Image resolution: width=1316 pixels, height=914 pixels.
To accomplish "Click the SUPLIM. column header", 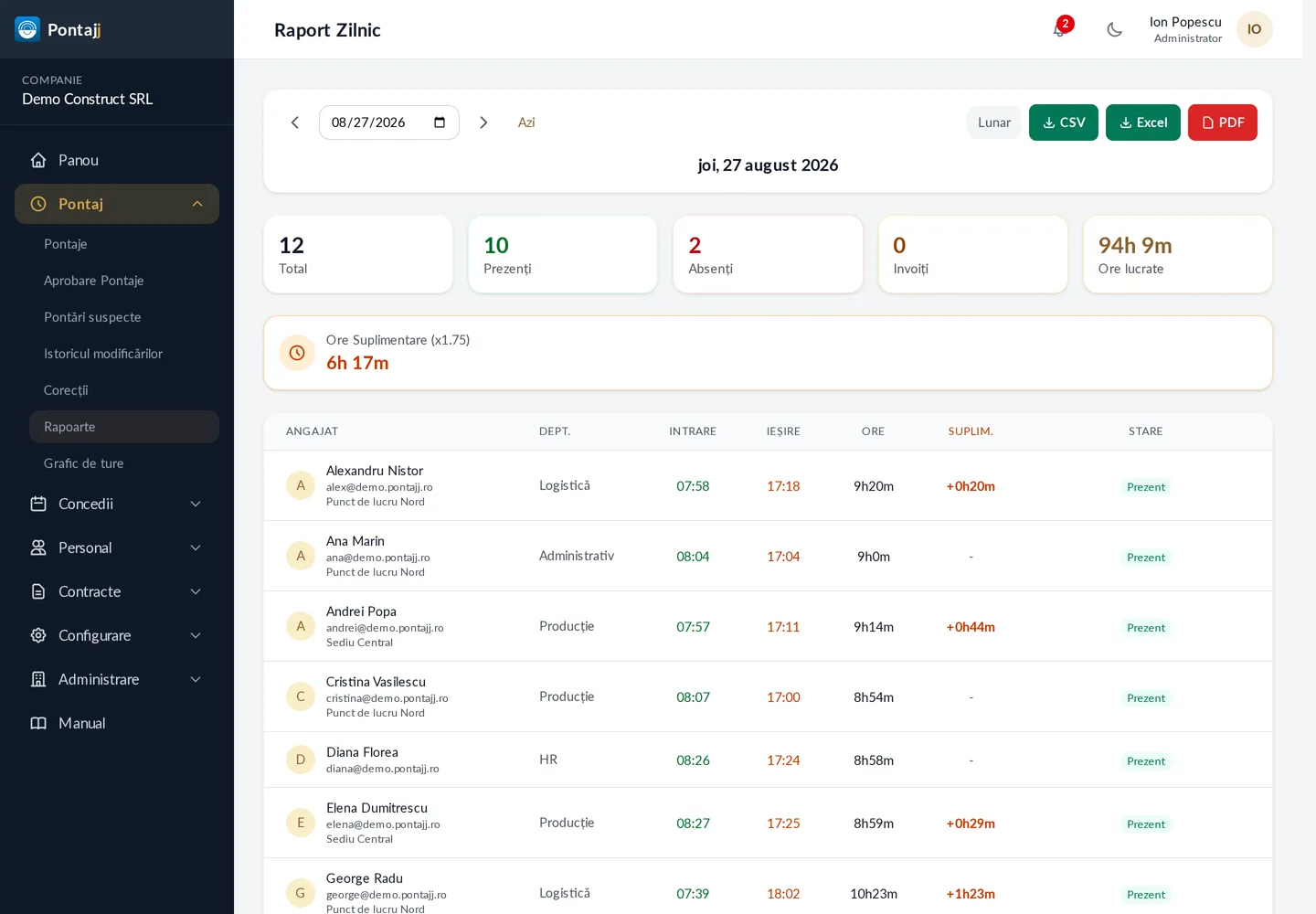I will (x=971, y=431).
